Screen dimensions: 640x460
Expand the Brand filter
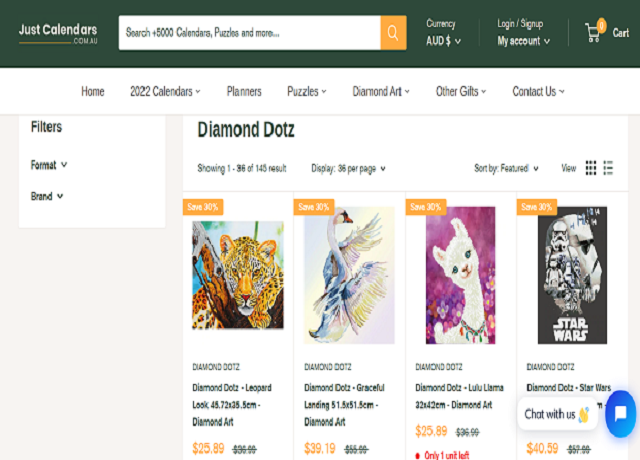[x=46, y=196]
